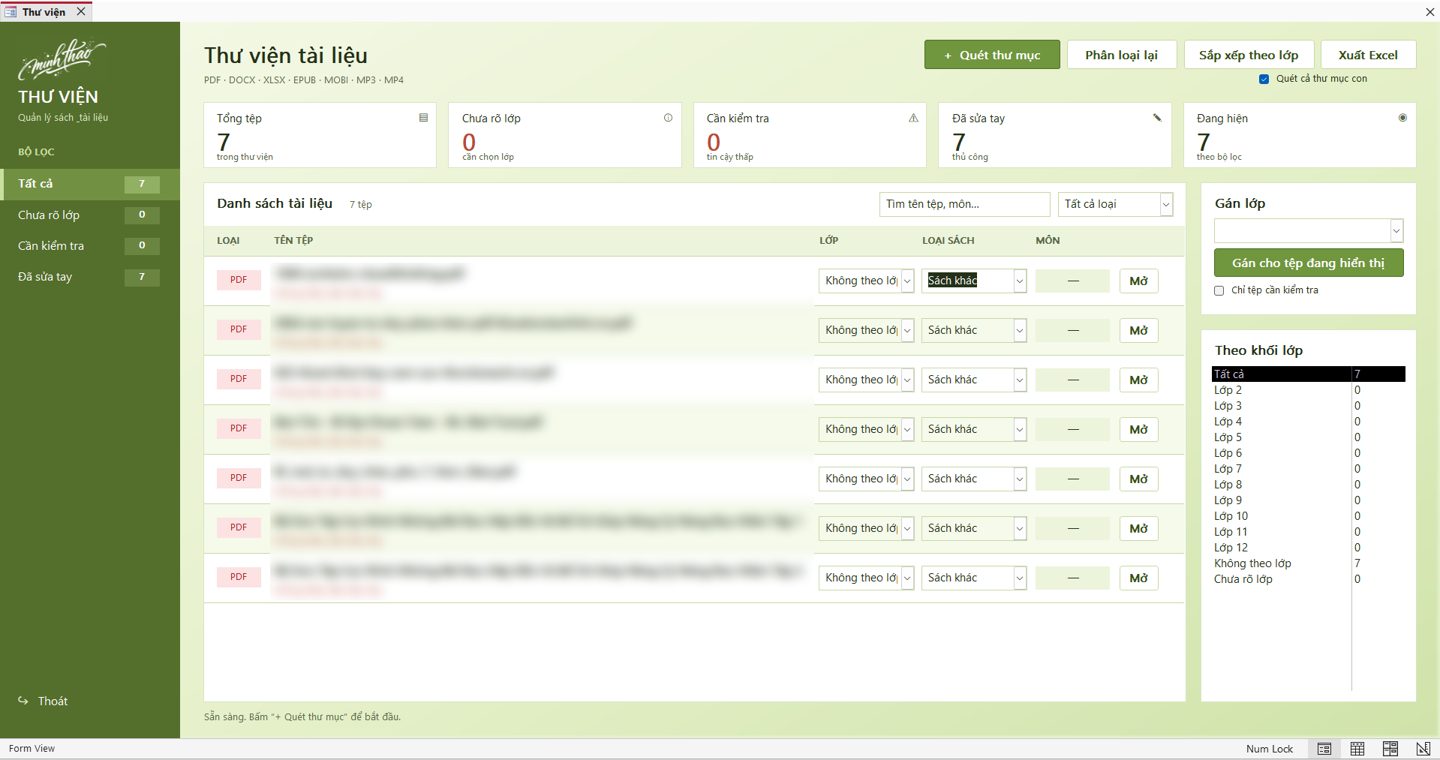This screenshot has height=760, width=1440.
Task: Click Form View icon in status bar
Action: point(1324,749)
